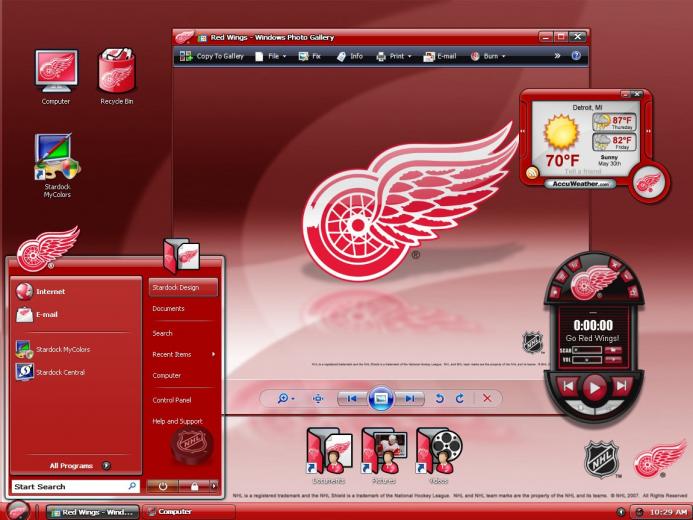Open the Documents desktop folder shortcut
Viewport: 693px width, 520px height.
click(329, 456)
